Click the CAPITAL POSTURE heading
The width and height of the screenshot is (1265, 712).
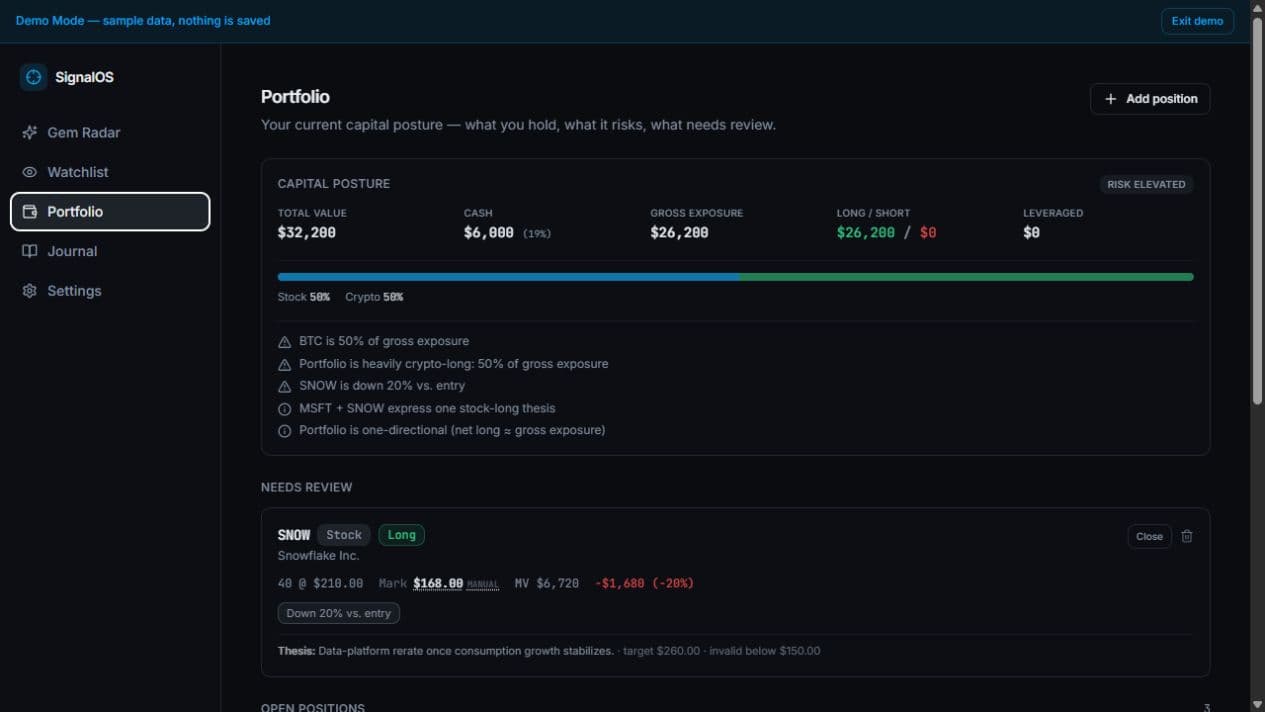334,184
